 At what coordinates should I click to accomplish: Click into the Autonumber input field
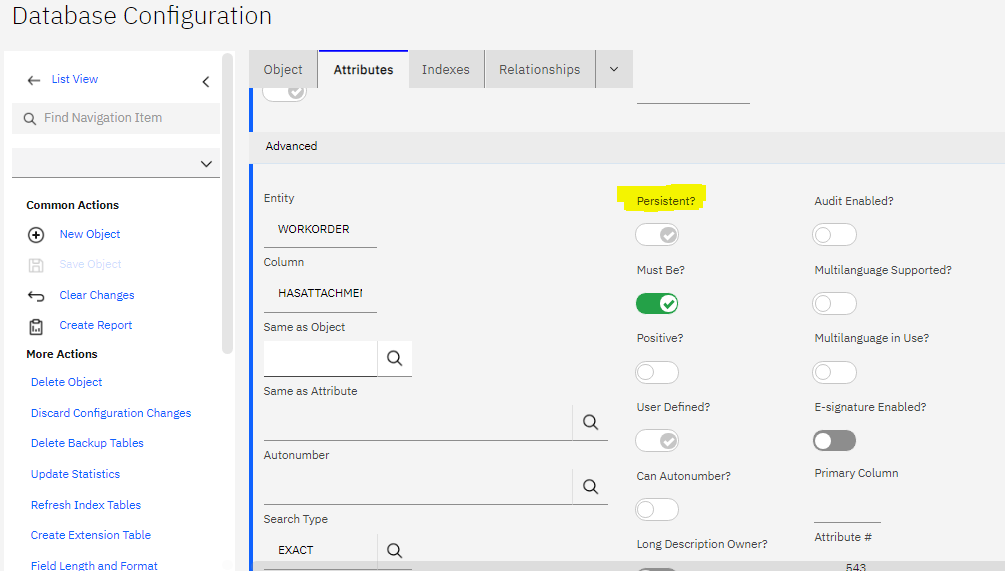418,486
